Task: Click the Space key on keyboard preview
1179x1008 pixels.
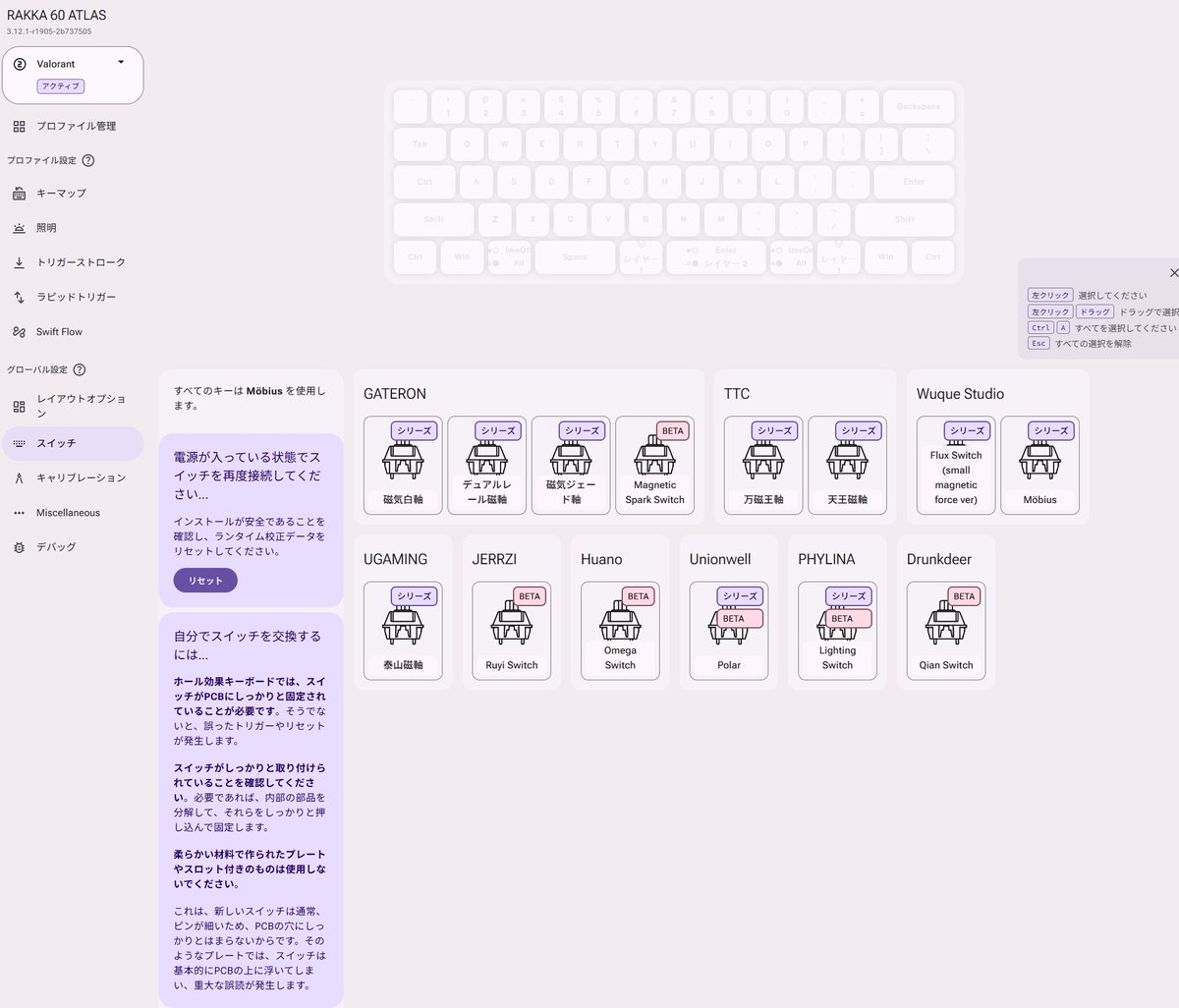Action: coord(575,257)
